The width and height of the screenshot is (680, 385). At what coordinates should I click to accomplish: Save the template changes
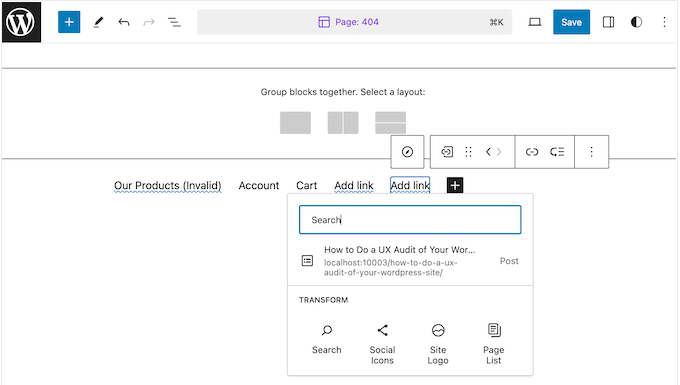(571, 22)
